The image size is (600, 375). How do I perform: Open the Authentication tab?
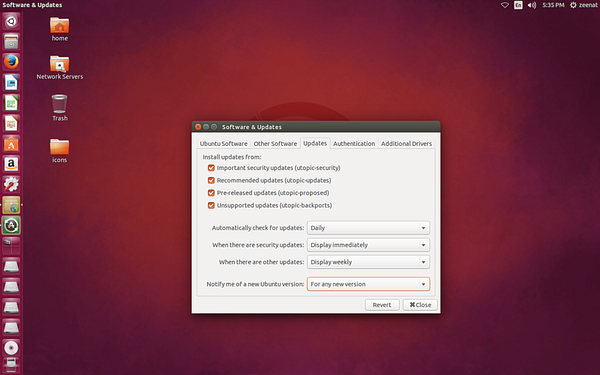tap(354, 143)
